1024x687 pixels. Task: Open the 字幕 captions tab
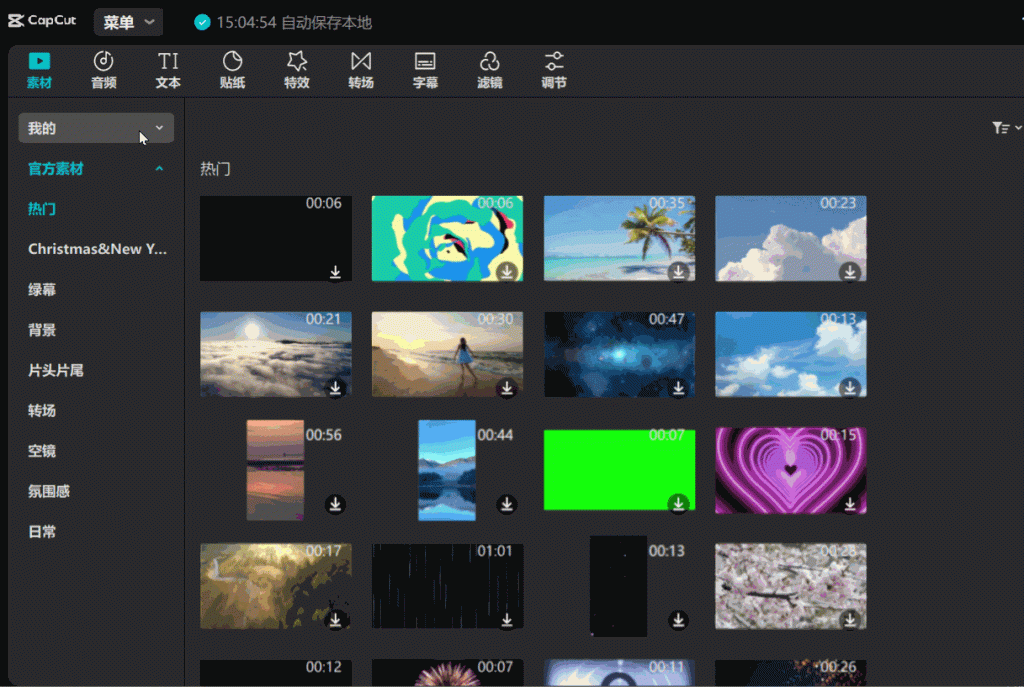[425, 70]
